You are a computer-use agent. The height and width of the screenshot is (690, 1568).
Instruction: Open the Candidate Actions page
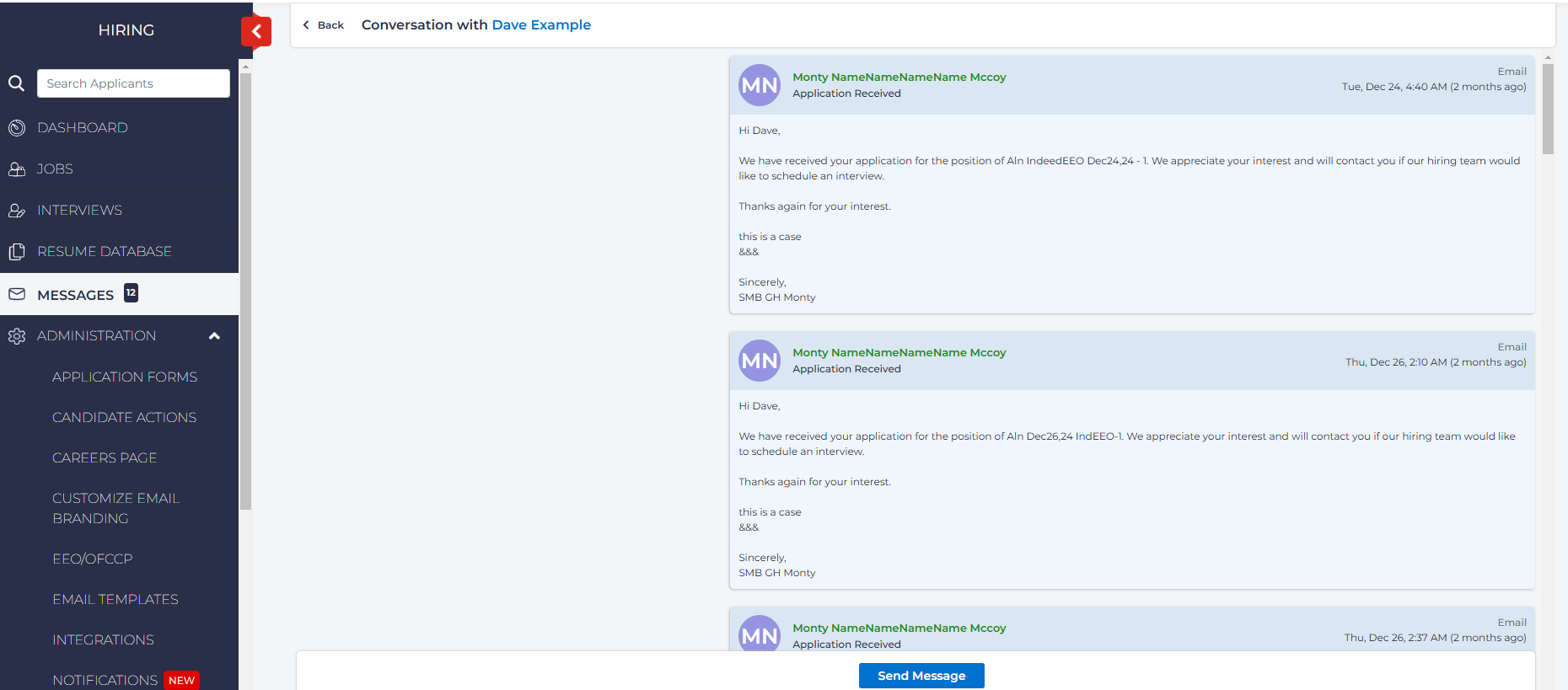(124, 417)
